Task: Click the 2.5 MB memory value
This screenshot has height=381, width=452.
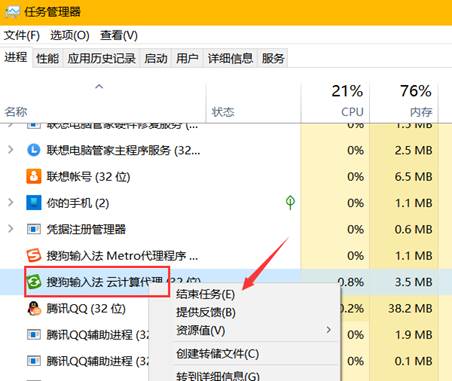Action: point(413,150)
